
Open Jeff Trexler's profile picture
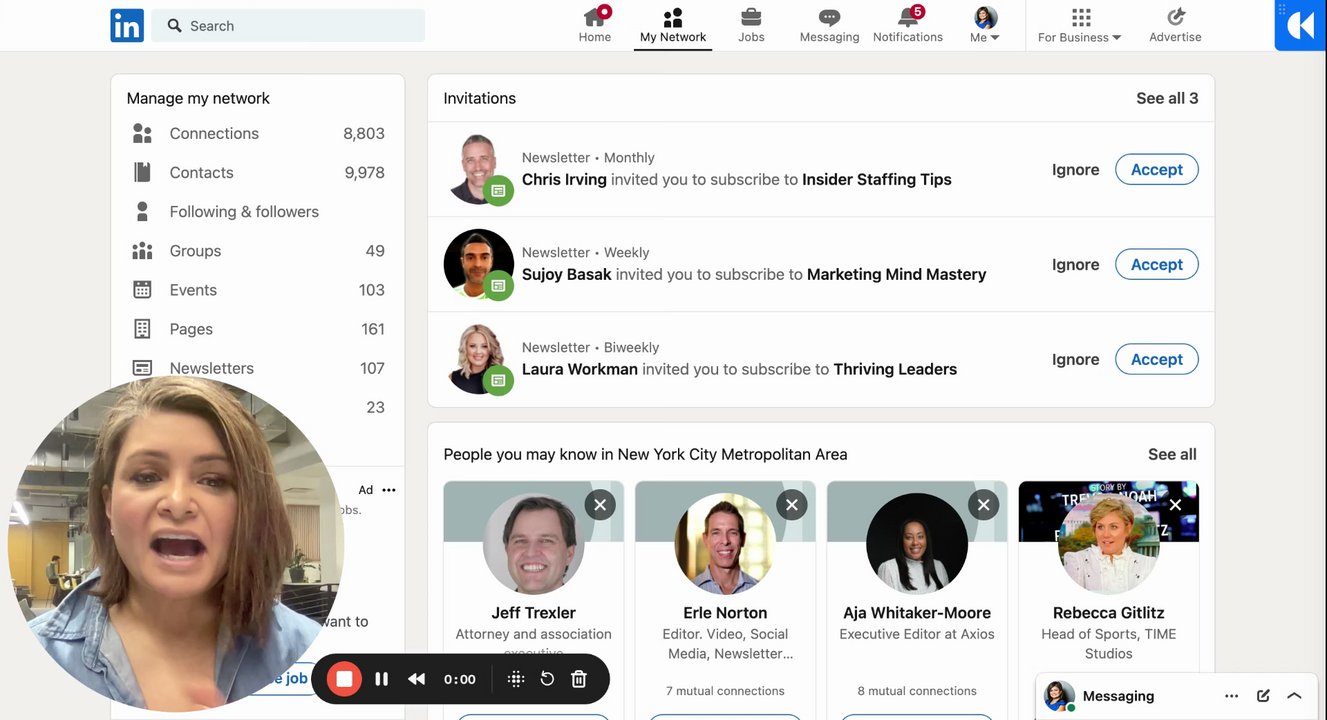[534, 544]
